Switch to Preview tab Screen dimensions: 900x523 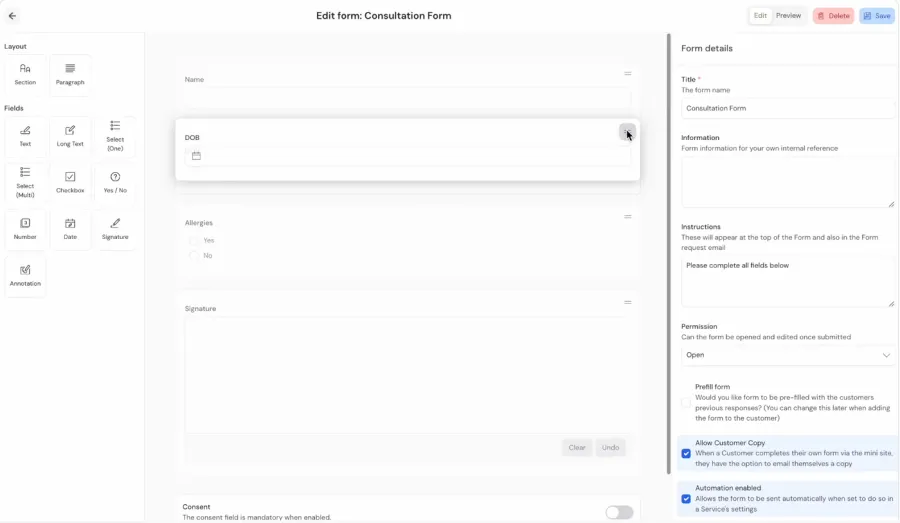[x=788, y=16]
